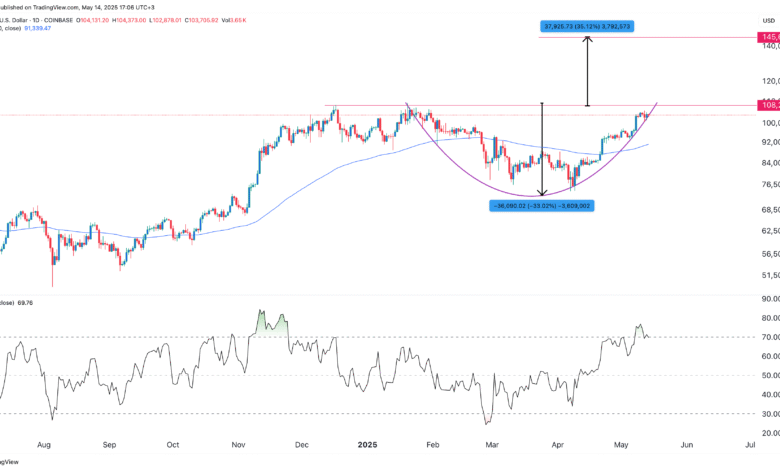The image size is (780, 470).
Task: Click the blue -36,090.02 (-33.02%) measurement label
Action: (543, 206)
